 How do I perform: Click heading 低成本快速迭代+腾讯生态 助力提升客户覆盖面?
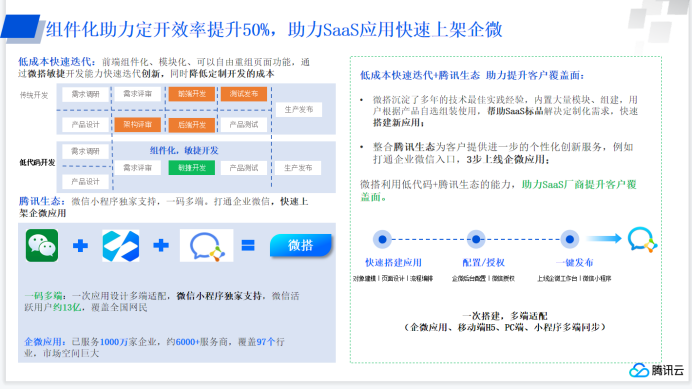pyautogui.click(x=472, y=76)
